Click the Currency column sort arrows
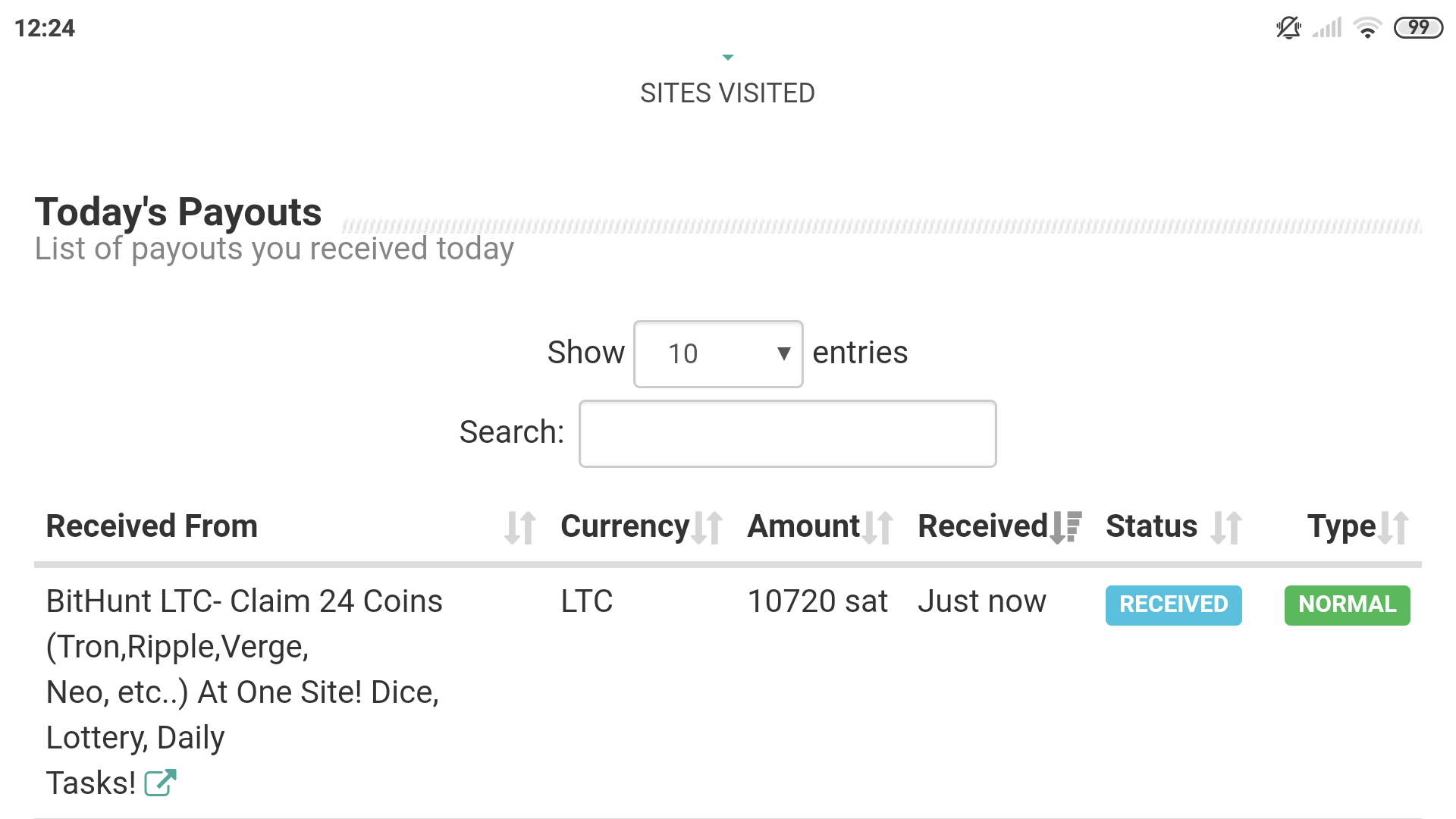Viewport: 1456px width, 819px height. tap(708, 527)
